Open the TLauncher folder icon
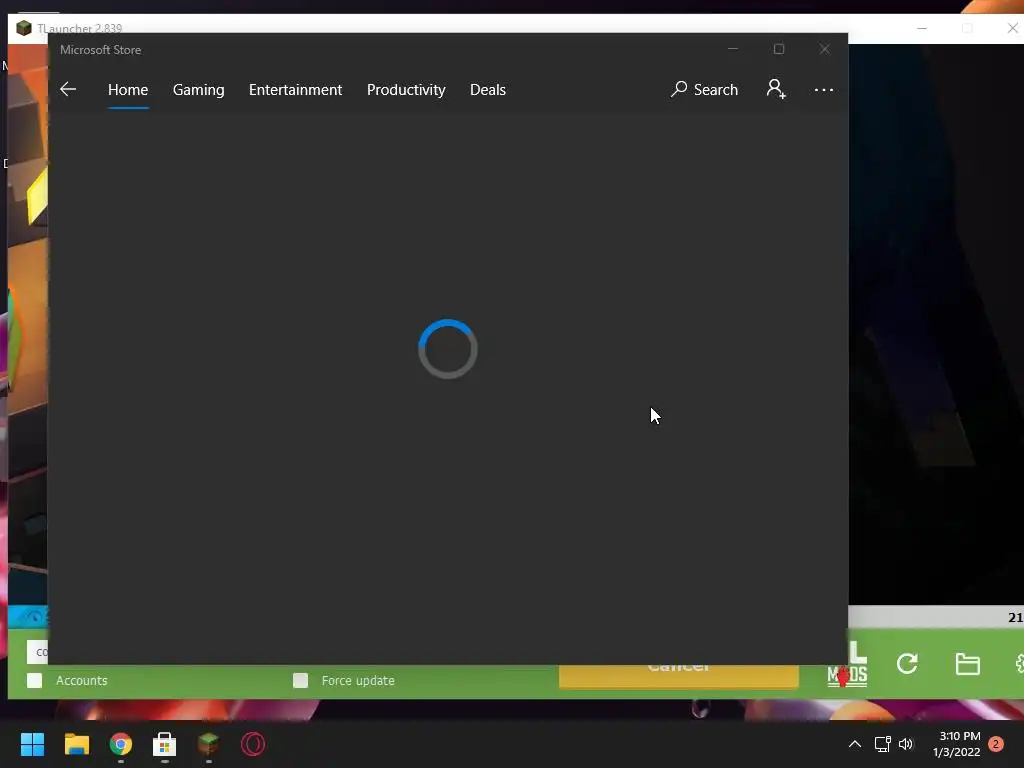This screenshot has height=768, width=1024. tap(967, 664)
